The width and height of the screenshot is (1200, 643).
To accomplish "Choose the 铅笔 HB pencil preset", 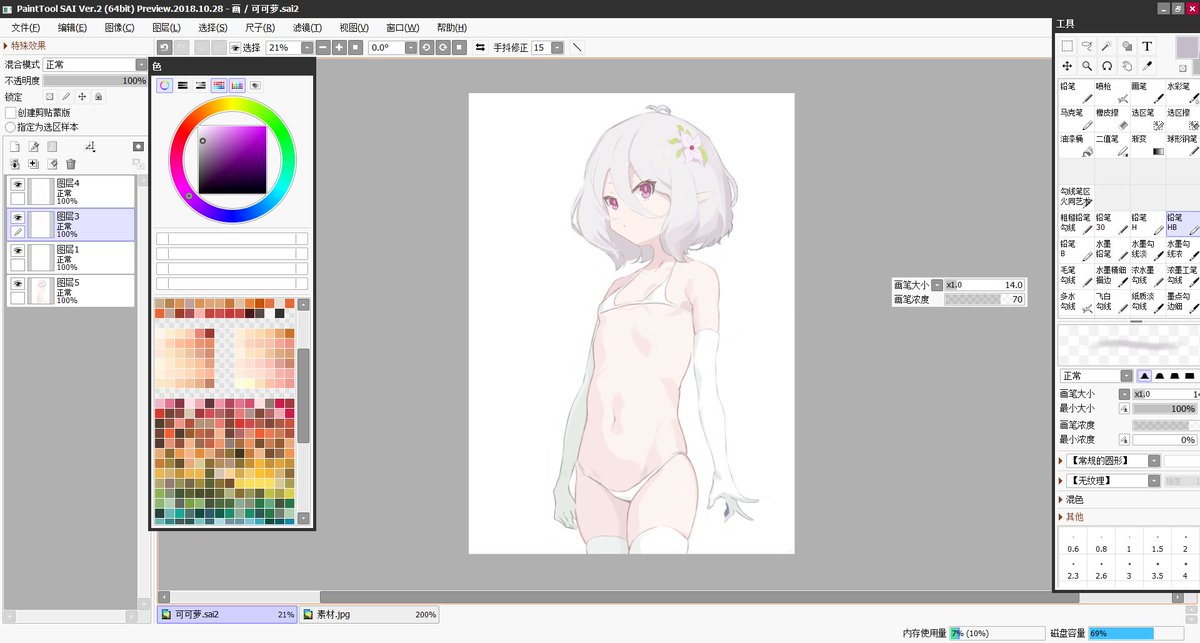I will 1183,223.
